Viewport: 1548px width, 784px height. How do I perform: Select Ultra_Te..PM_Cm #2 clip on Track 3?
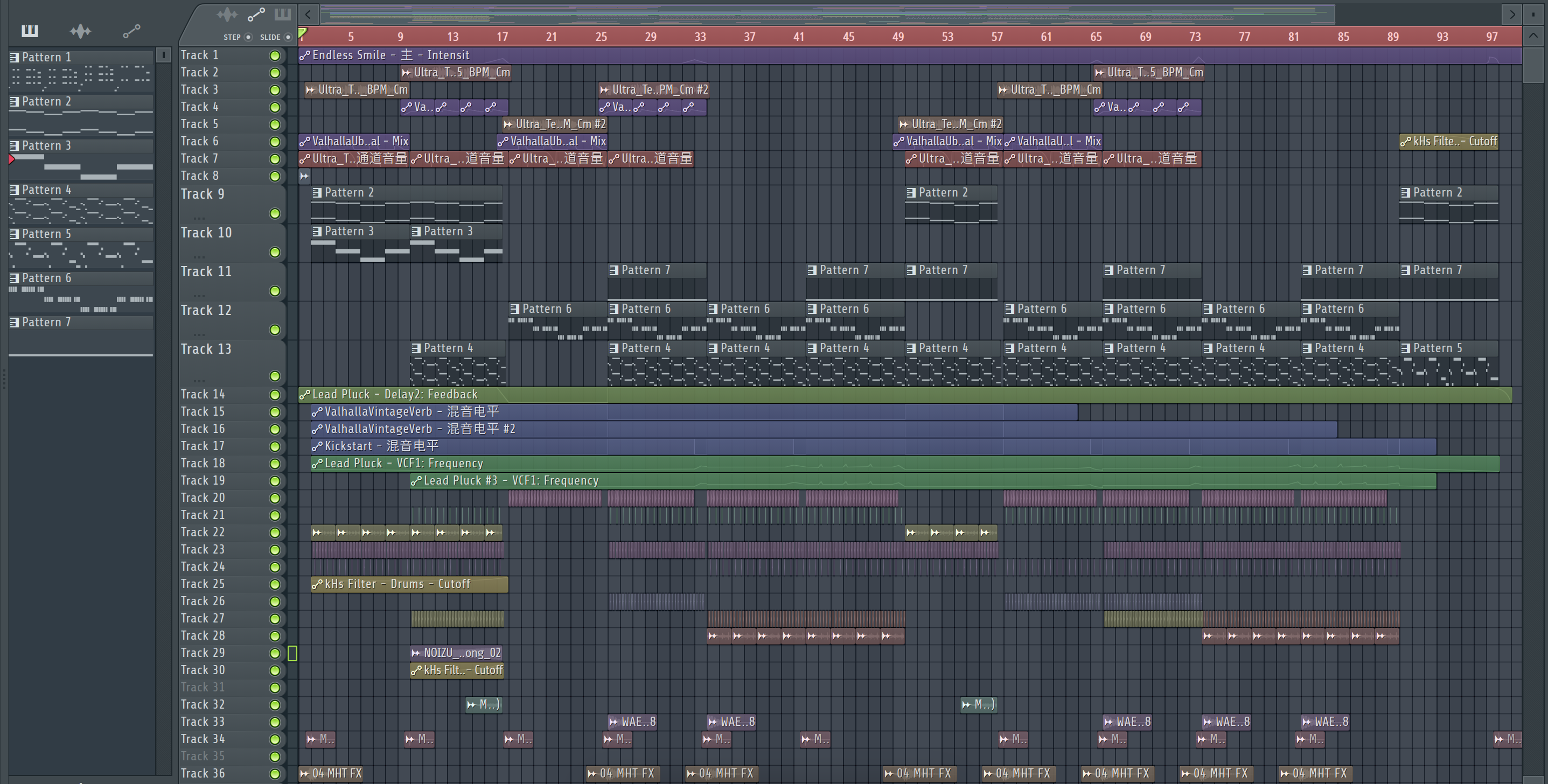(654, 90)
